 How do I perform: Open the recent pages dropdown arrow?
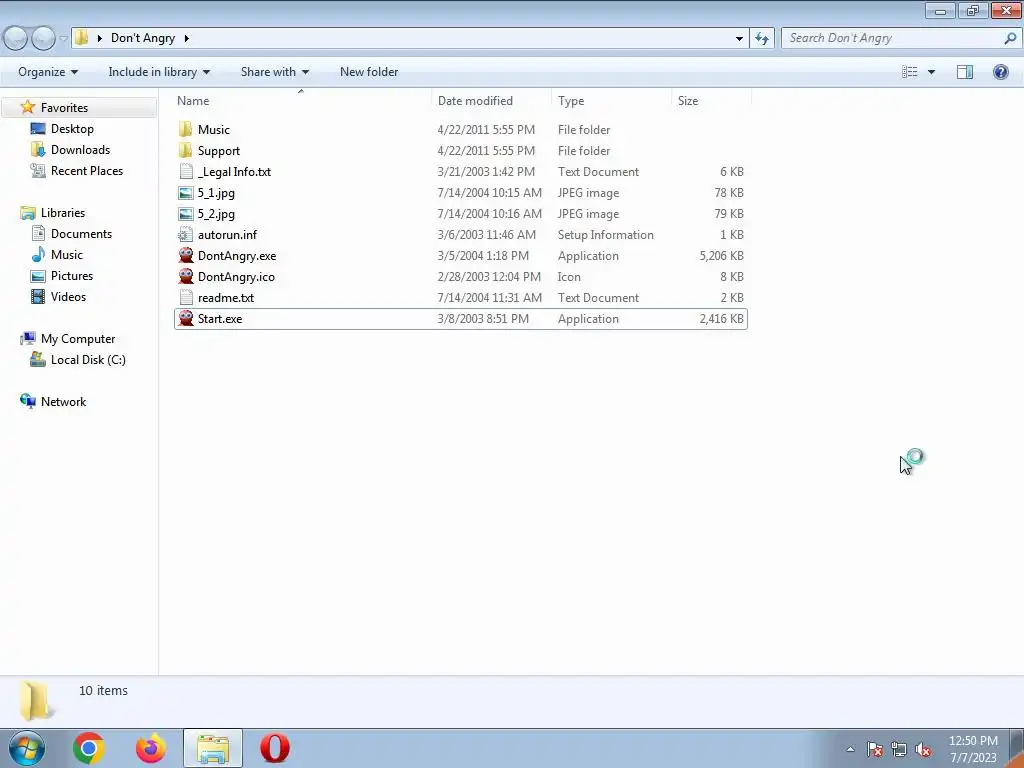click(x=63, y=39)
